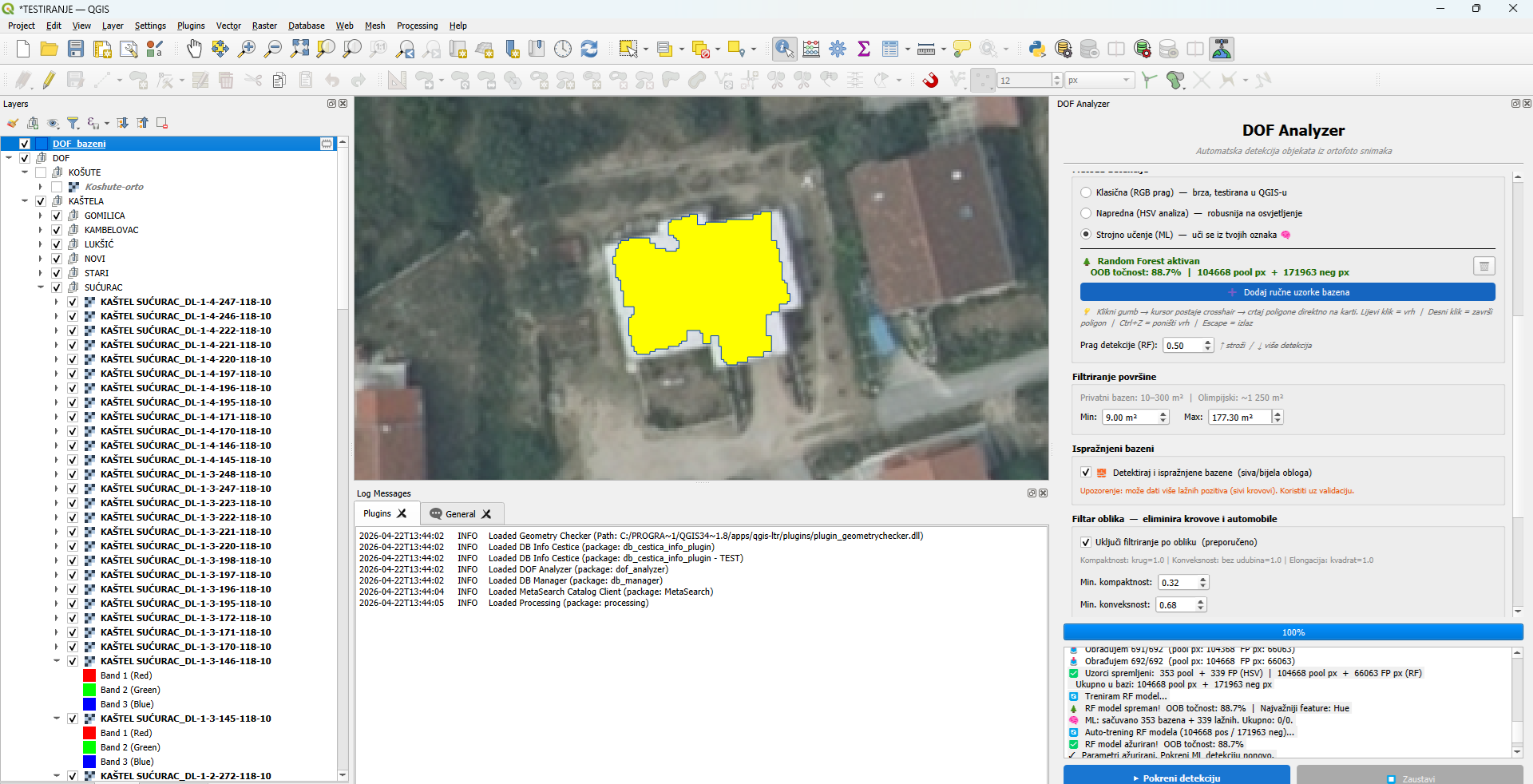This screenshot has width=1533, height=784.
Task: Toggle visibility of STARI group
Action: (x=57, y=273)
